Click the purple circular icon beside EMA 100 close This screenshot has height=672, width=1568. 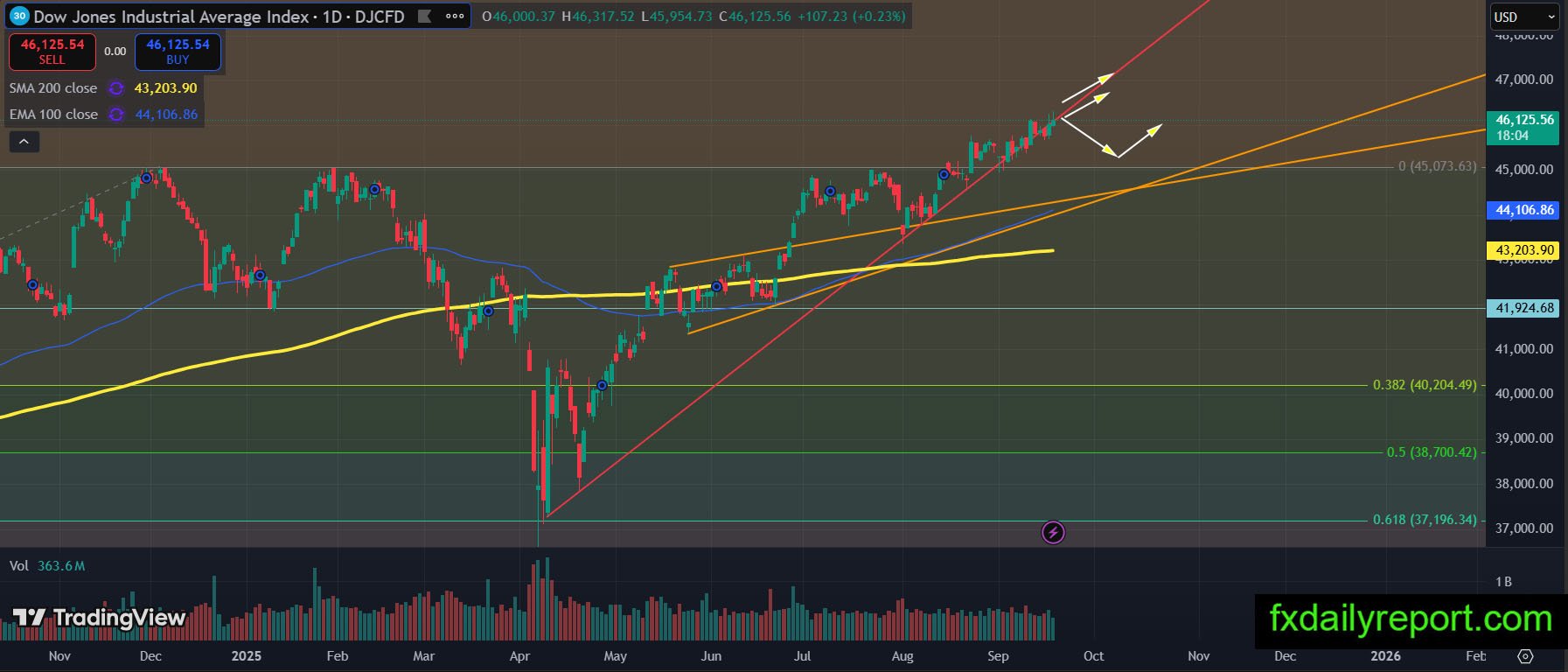click(115, 115)
